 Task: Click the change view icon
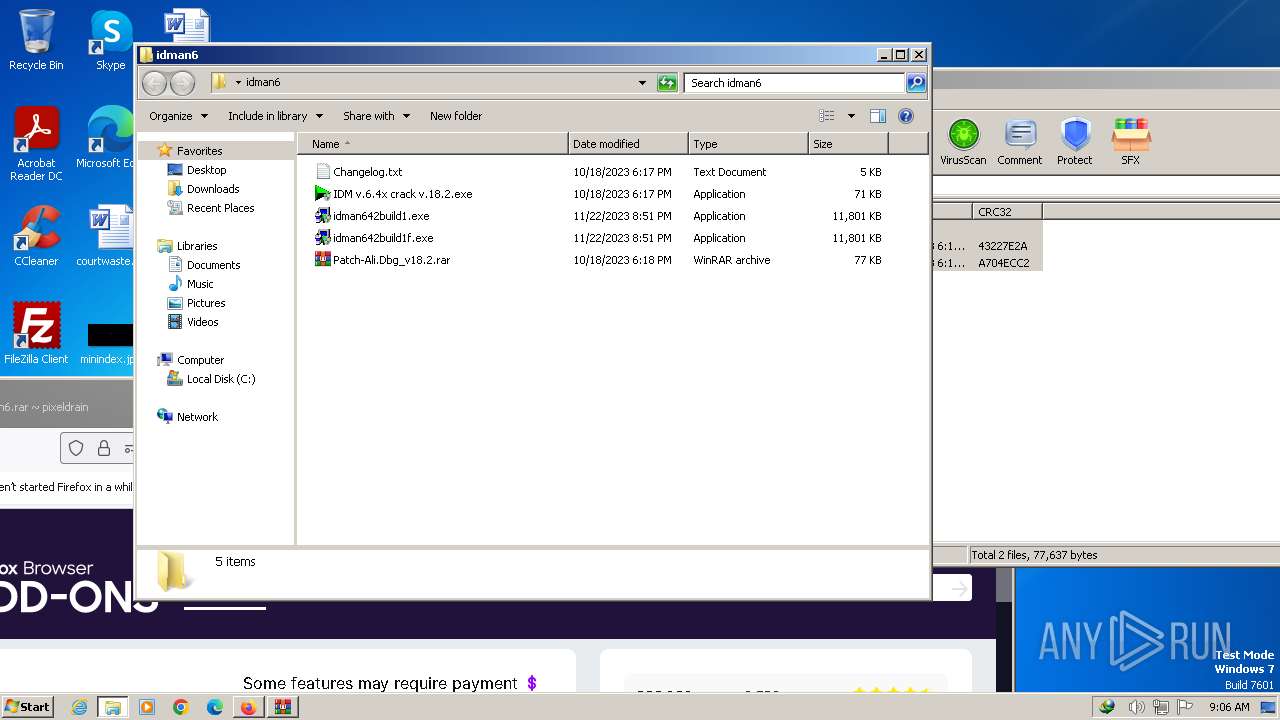(827, 116)
